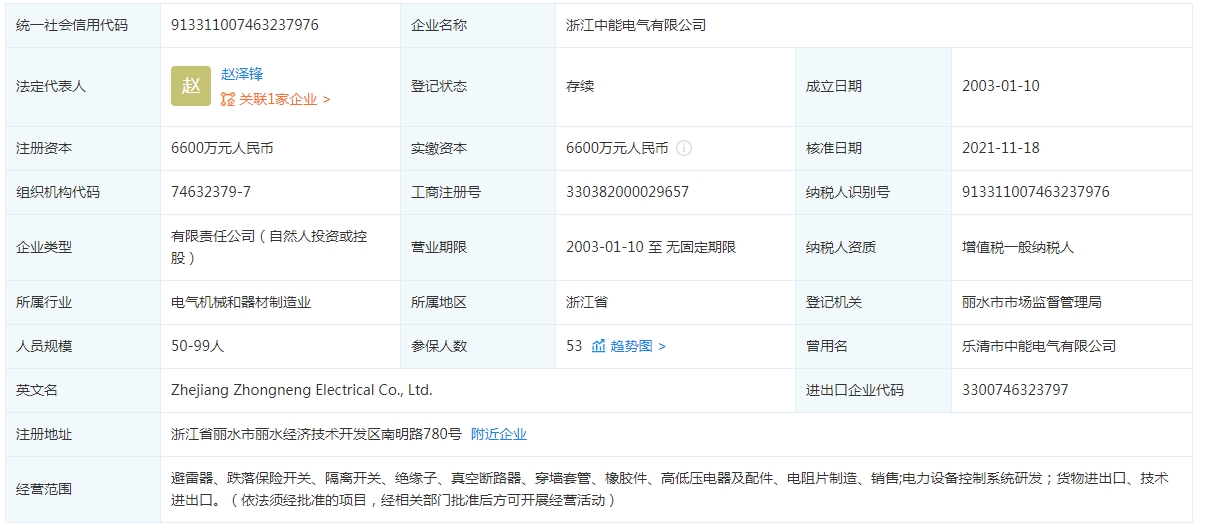The width and height of the screenshot is (1207, 528).
Task: Click the 赵 avatar badge
Action: click(x=191, y=86)
